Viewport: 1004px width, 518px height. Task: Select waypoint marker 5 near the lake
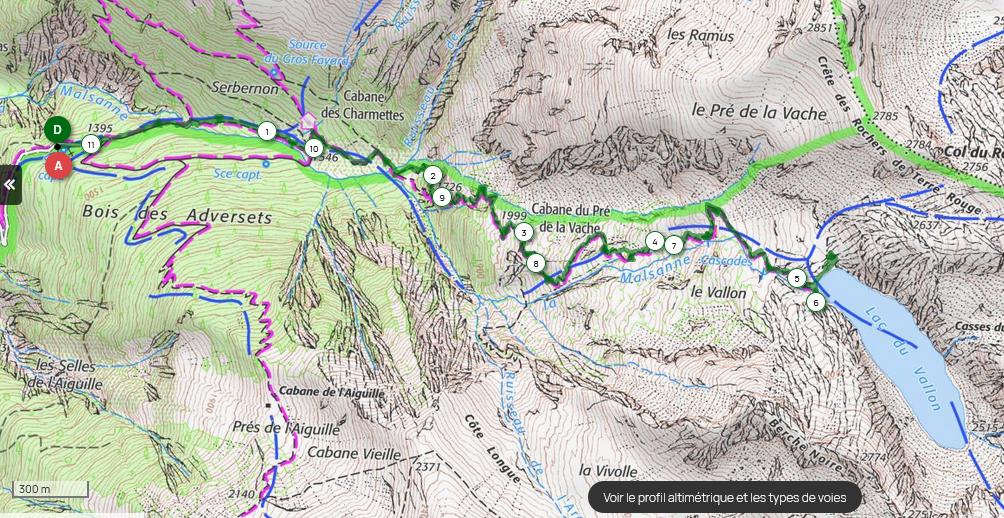click(796, 279)
